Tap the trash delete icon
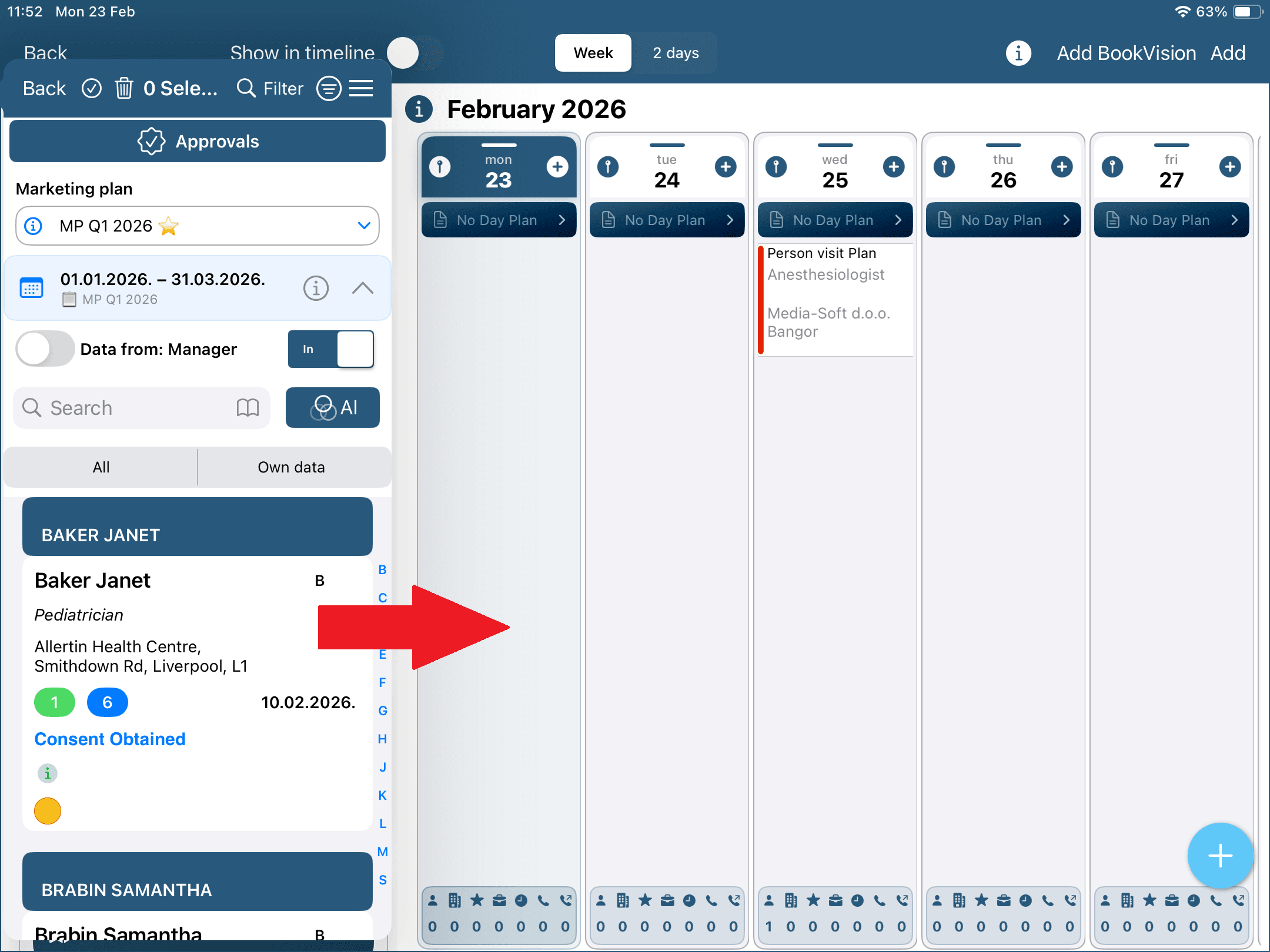 pos(123,88)
